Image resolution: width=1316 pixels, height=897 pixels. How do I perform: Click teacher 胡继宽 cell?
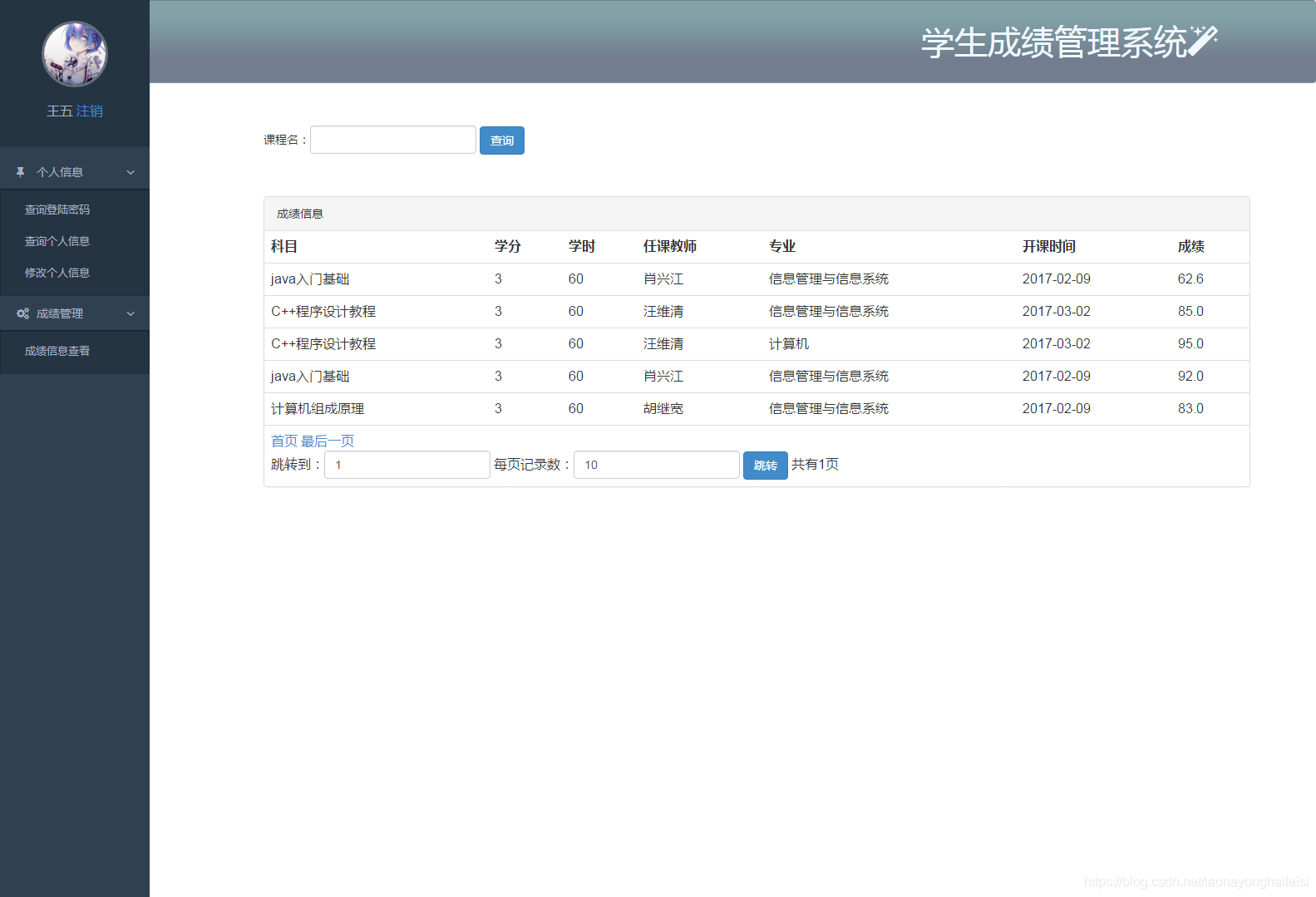(663, 408)
